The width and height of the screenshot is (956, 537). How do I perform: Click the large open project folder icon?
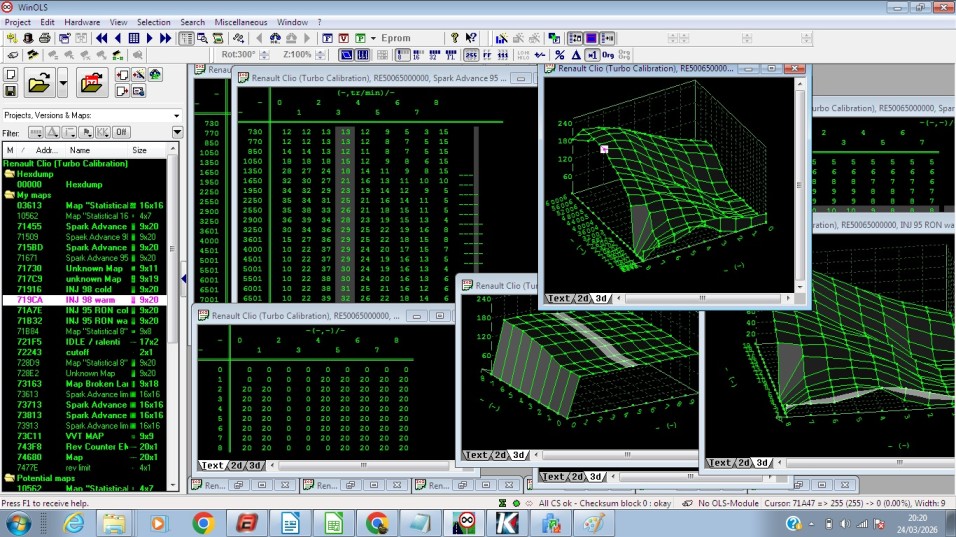pos(38,82)
